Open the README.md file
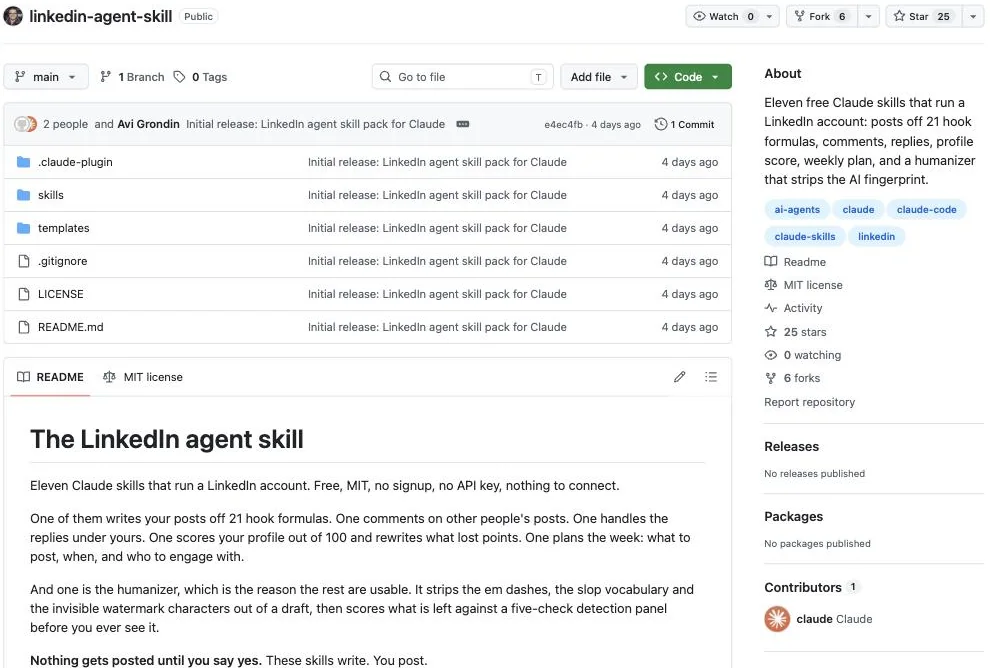This screenshot has width=990, height=668. coord(71,327)
